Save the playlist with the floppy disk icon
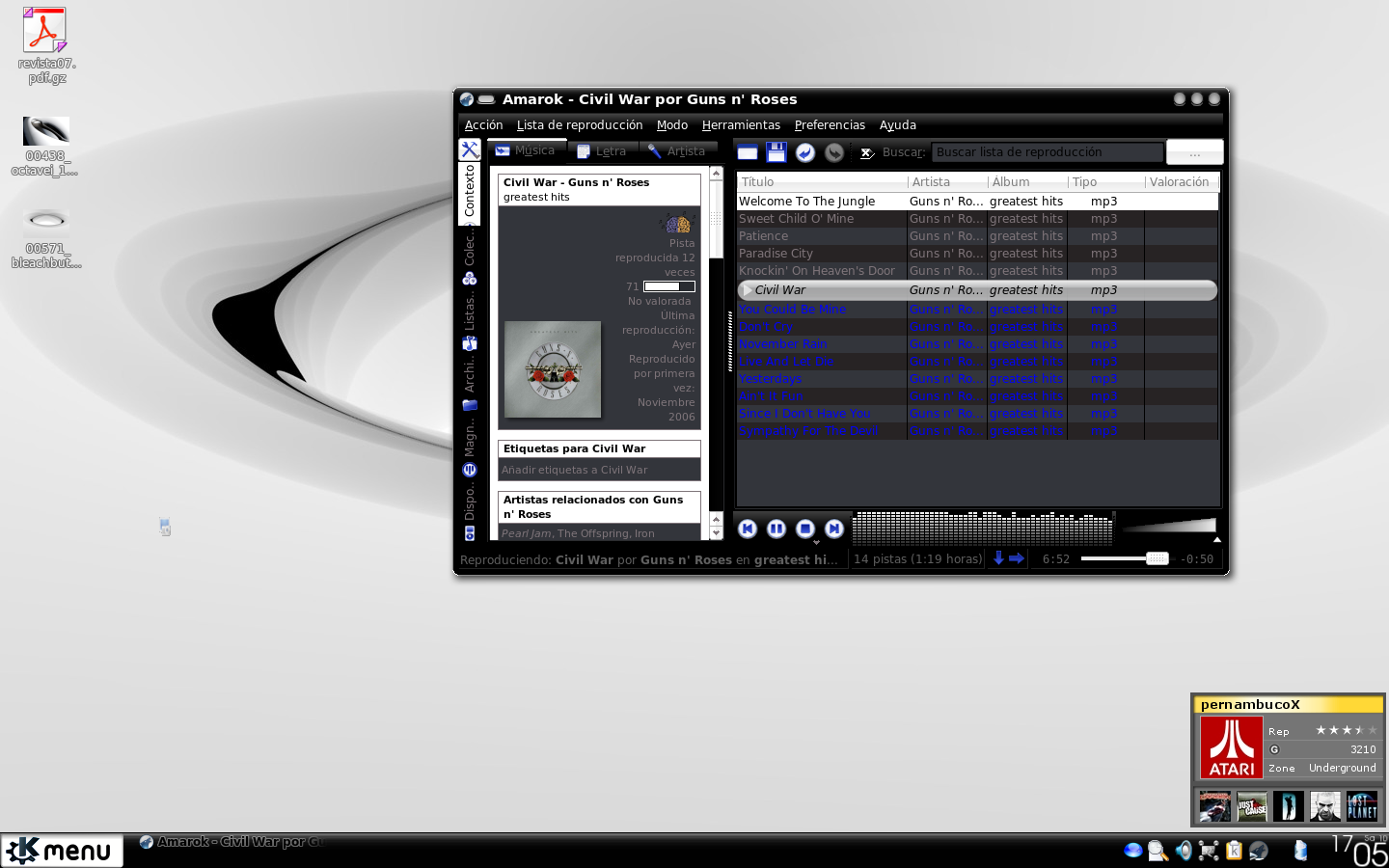The width and height of the screenshot is (1389, 868). click(x=776, y=152)
